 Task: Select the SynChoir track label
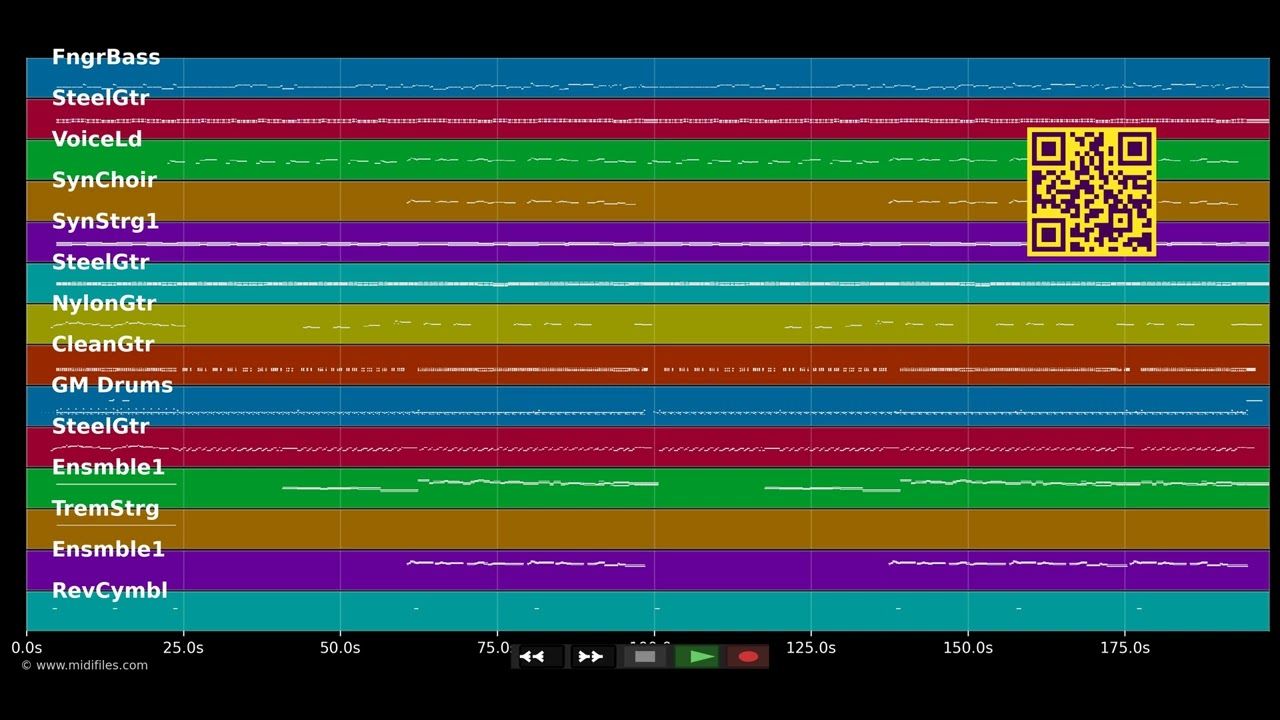(104, 180)
